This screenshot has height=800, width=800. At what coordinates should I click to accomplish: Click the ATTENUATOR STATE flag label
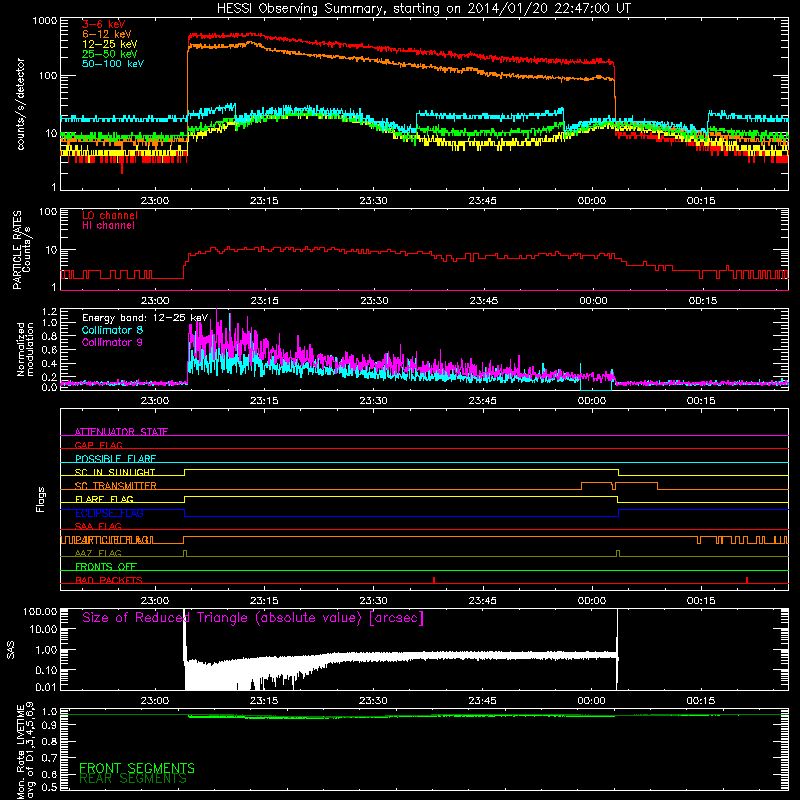pyautogui.click(x=121, y=432)
